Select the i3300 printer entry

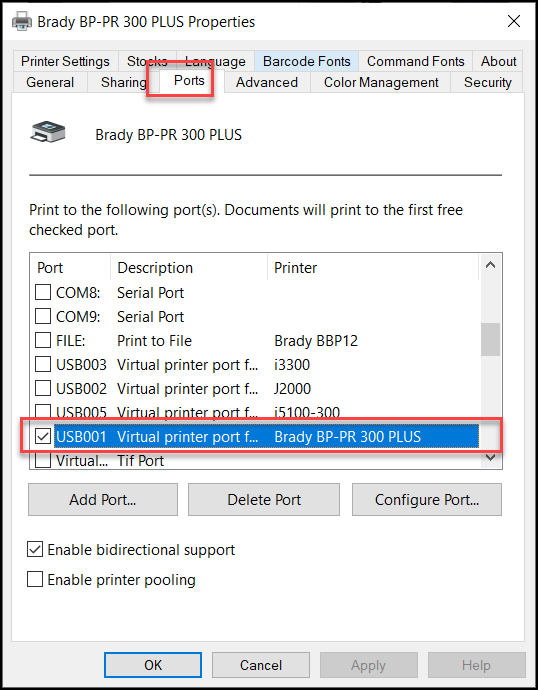pos(292,365)
